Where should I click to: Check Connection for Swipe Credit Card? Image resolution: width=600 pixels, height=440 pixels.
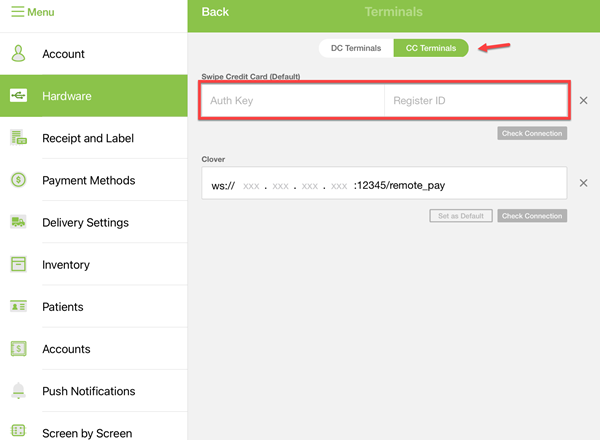[x=532, y=133]
